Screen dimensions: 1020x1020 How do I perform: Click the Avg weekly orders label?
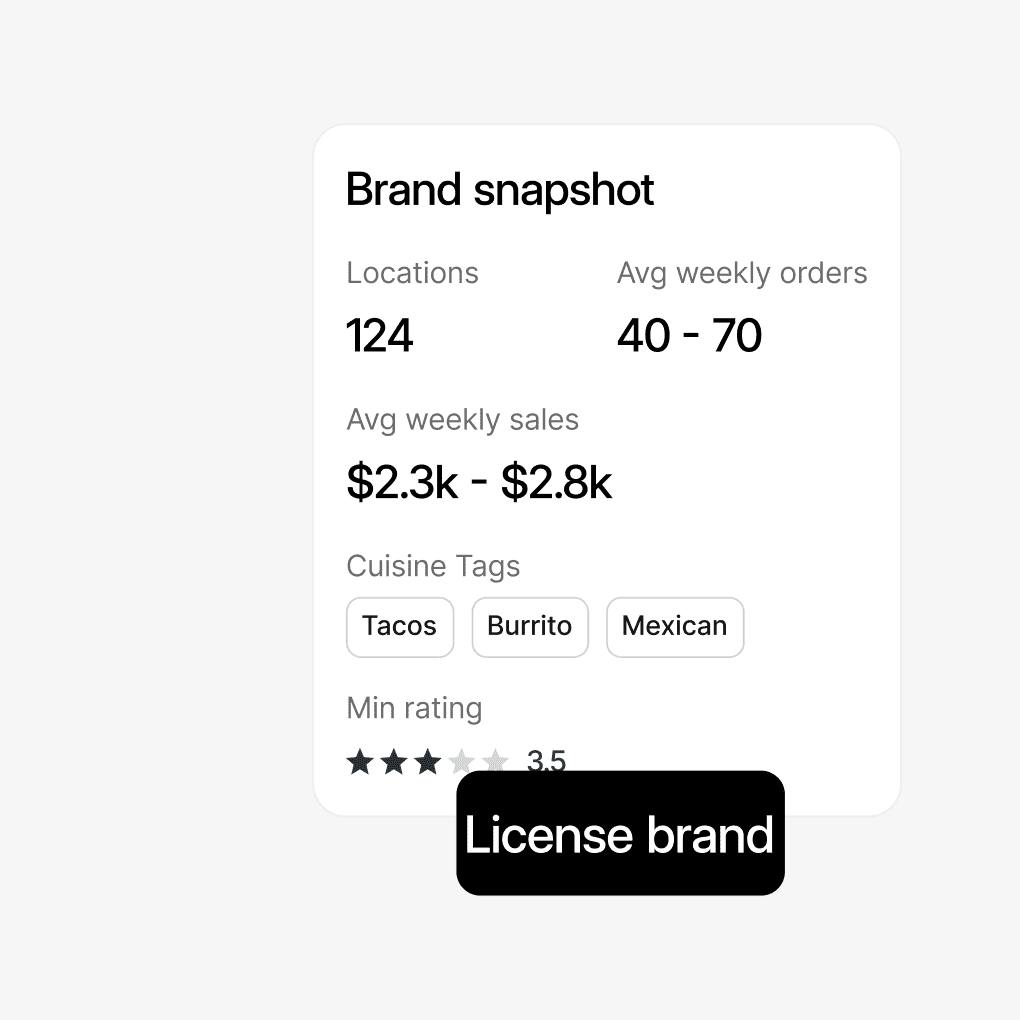point(742,273)
